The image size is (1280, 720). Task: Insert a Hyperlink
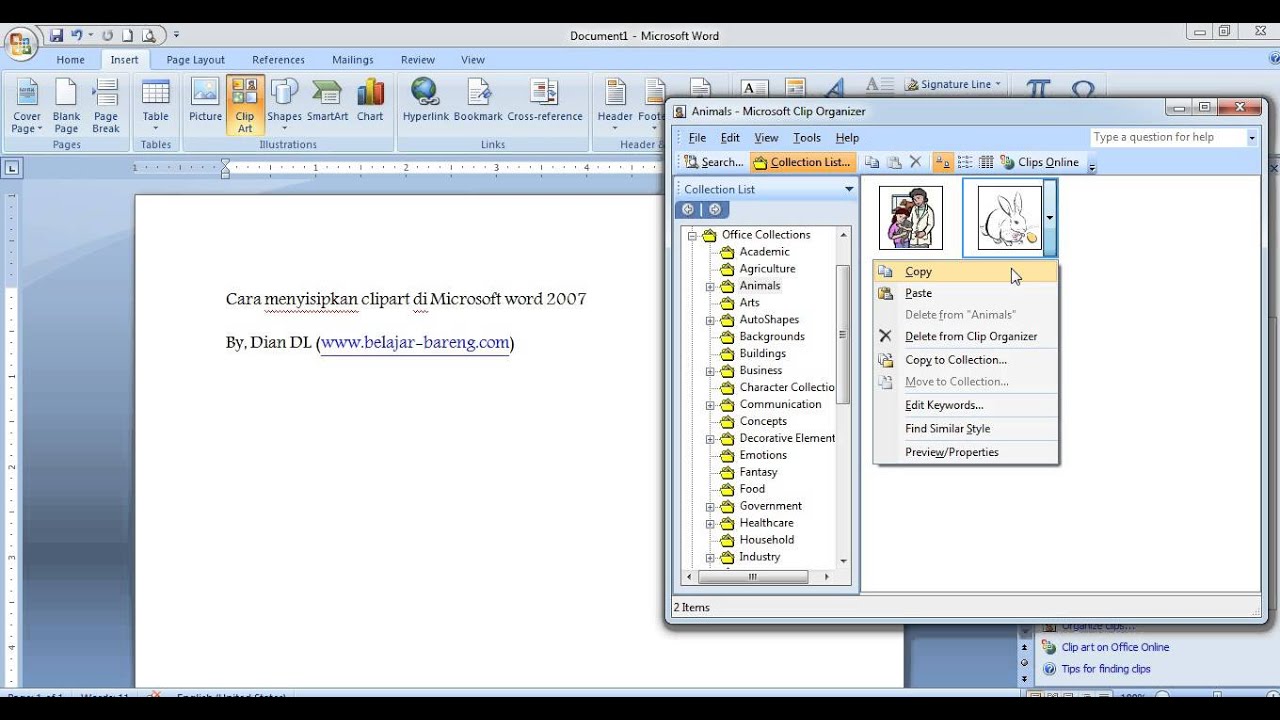(x=426, y=100)
